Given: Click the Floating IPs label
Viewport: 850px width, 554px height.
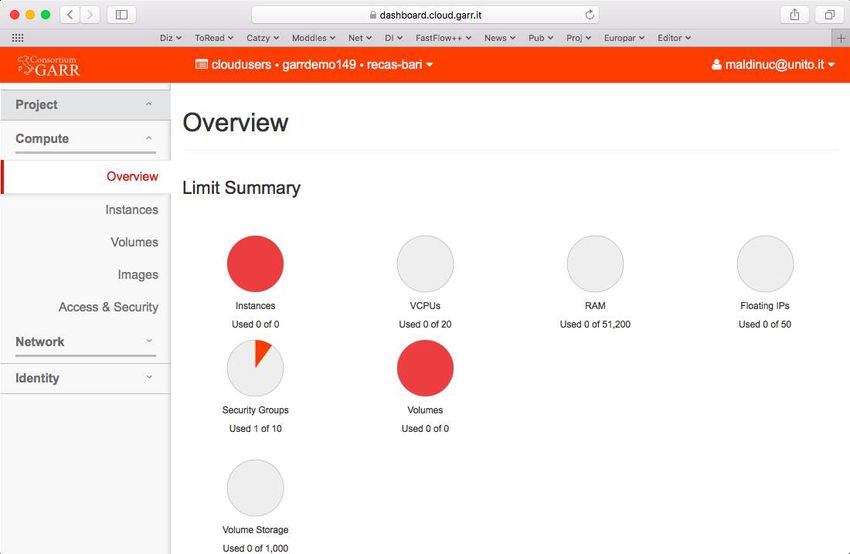Looking at the screenshot, I should tap(765, 306).
